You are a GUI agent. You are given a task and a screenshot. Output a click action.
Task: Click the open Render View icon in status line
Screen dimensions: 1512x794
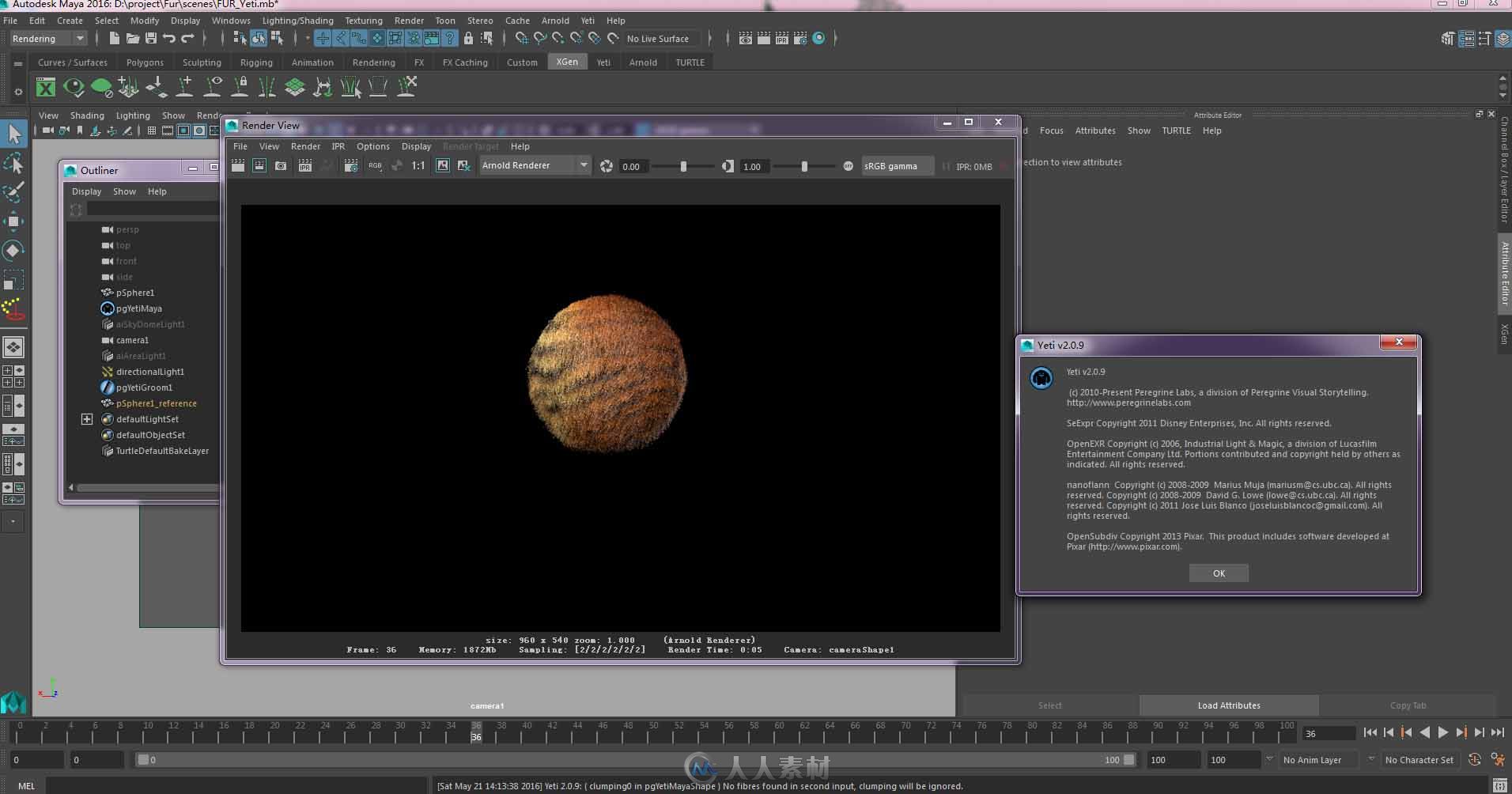[745, 38]
